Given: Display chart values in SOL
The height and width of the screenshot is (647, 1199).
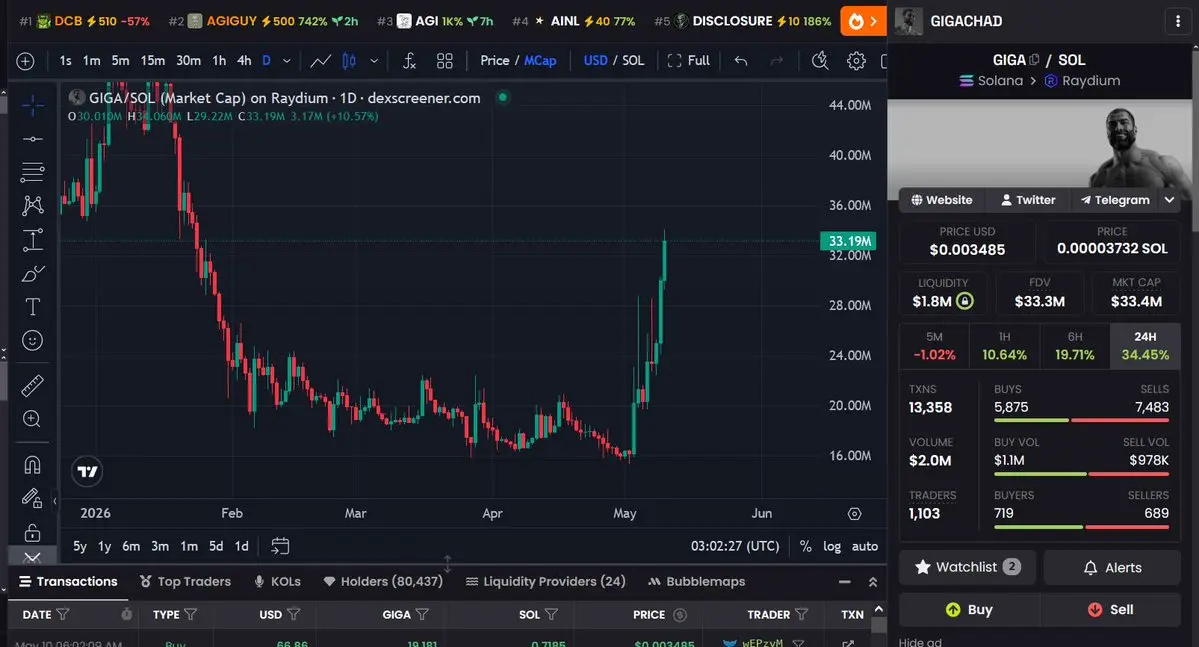Looking at the screenshot, I should pyautogui.click(x=633, y=60).
